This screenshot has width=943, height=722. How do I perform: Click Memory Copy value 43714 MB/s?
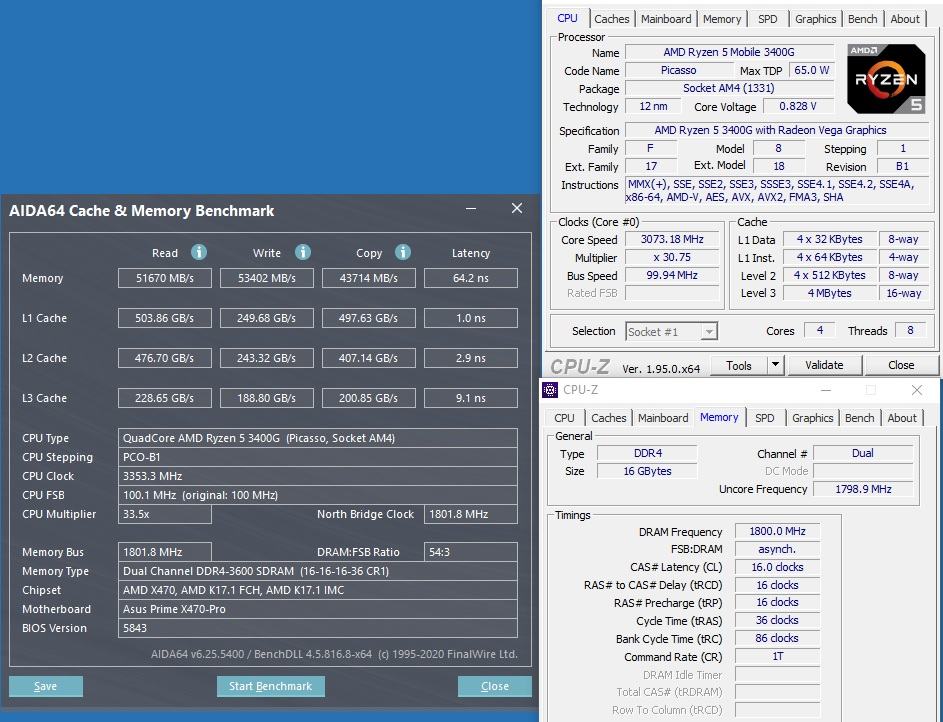coord(369,278)
